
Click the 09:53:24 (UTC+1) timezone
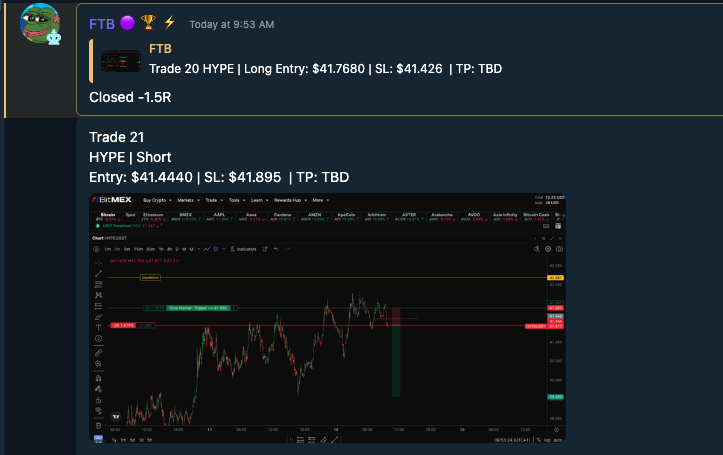(512, 440)
